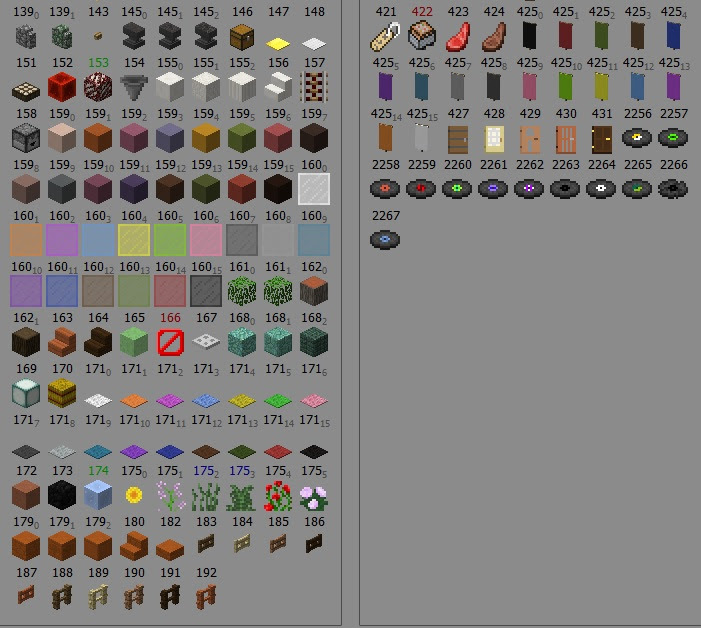Choose the activator rail icon 157
The height and width of the screenshot is (628, 701).
pos(314,87)
